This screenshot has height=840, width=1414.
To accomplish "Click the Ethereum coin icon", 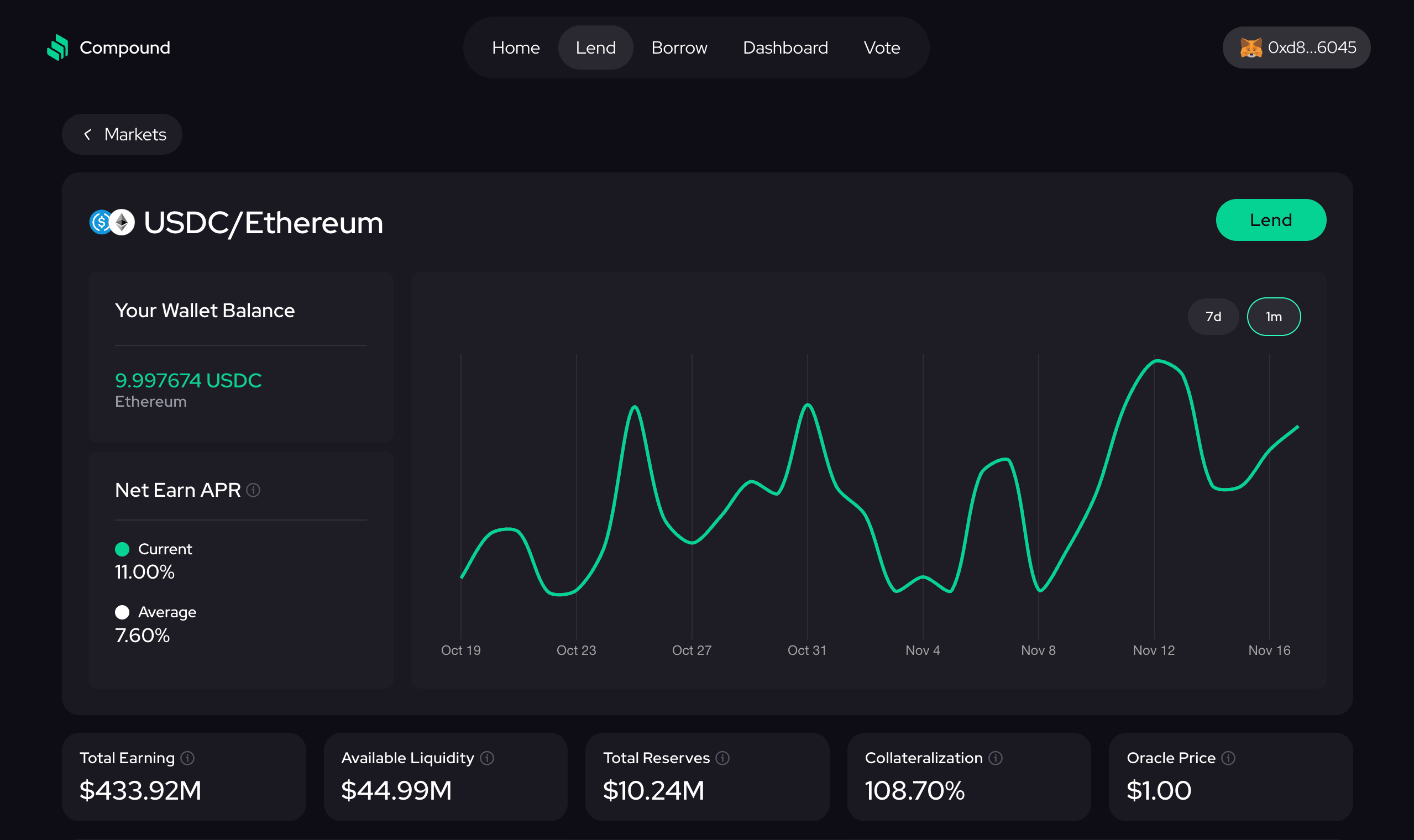I will (122, 222).
